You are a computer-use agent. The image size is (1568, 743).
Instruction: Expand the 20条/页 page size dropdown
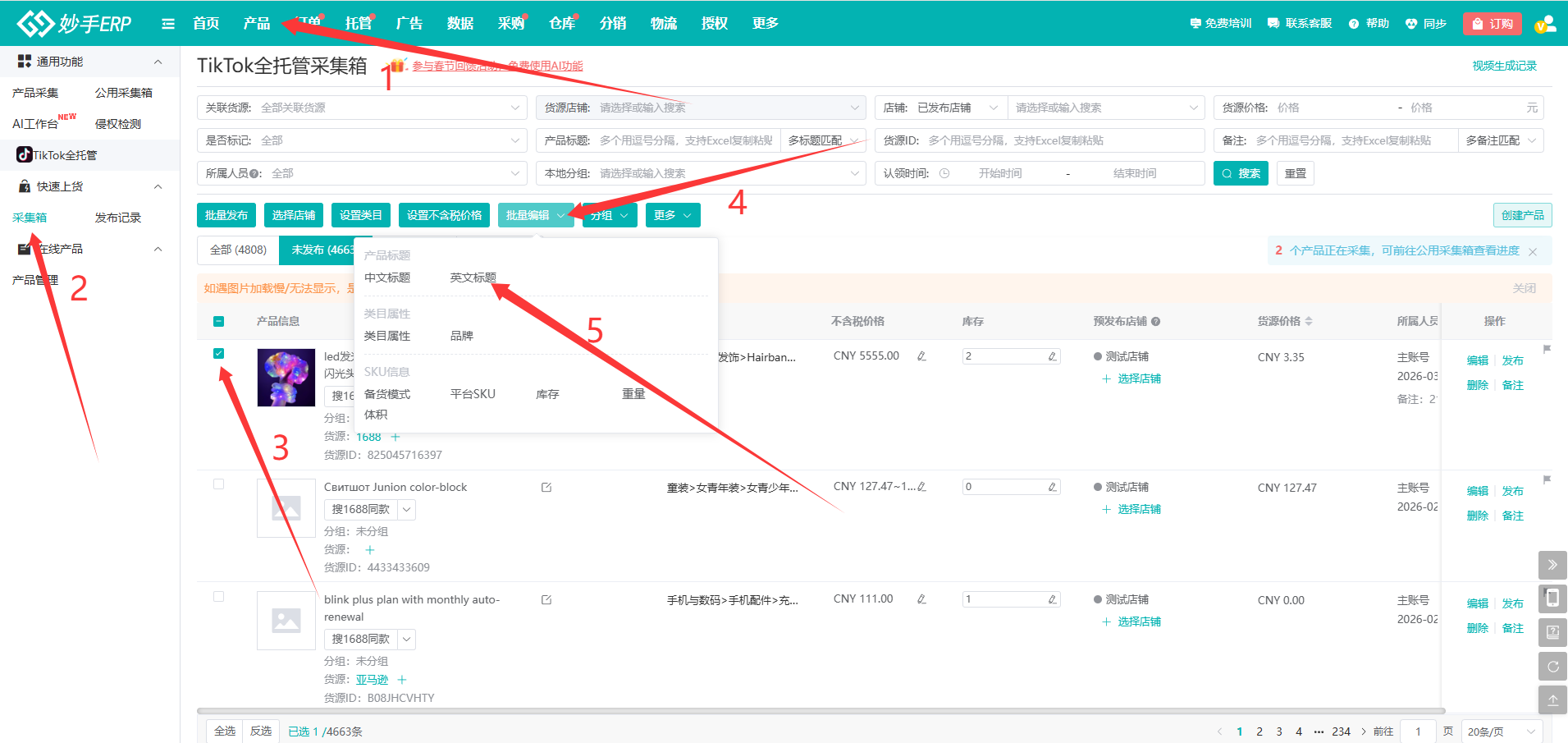pos(1501,732)
